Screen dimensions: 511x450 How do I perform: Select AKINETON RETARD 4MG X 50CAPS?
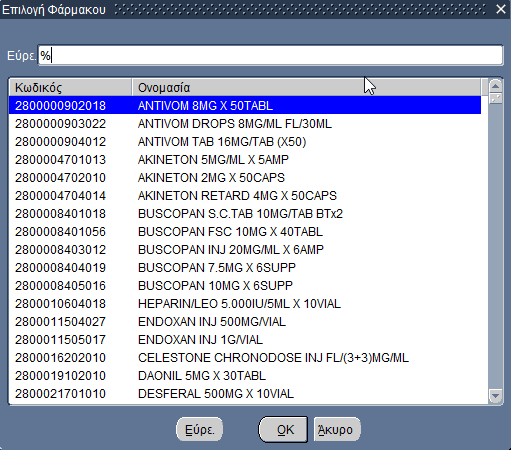[x=245, y=196]
